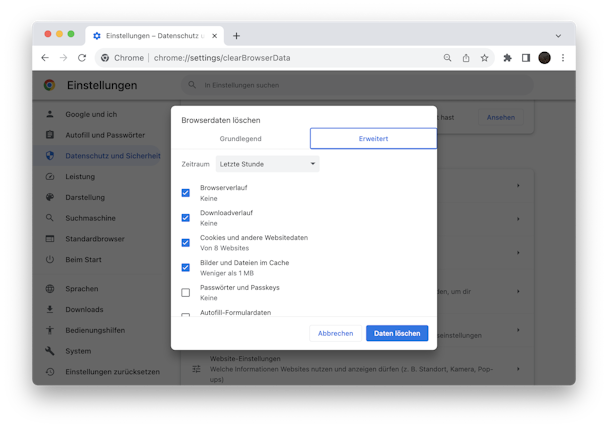Select the Erweitert tab
Viewport: 608px width, 428px height.
[373, 138]
